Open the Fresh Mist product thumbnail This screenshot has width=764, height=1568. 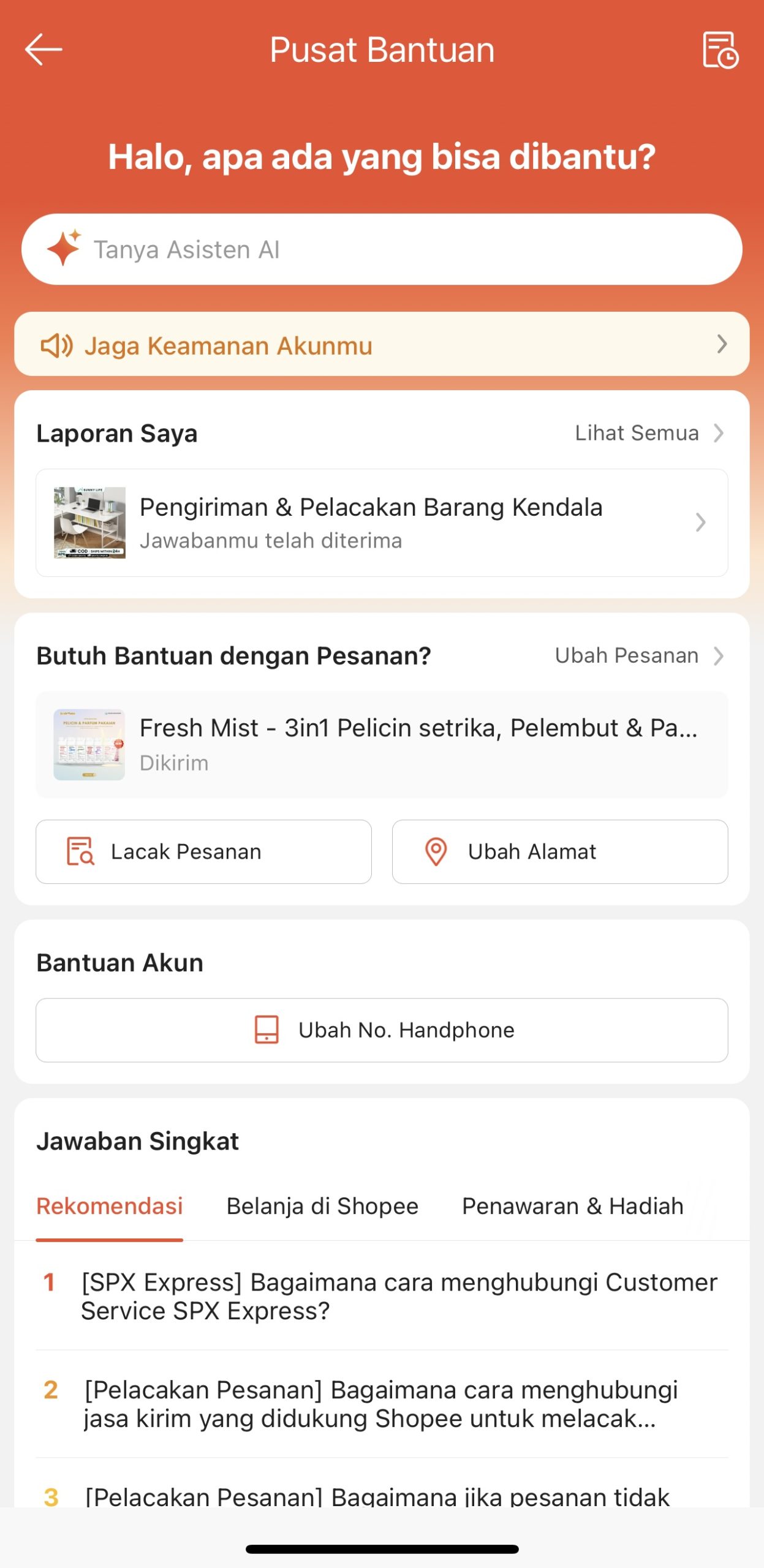(89, 744)
